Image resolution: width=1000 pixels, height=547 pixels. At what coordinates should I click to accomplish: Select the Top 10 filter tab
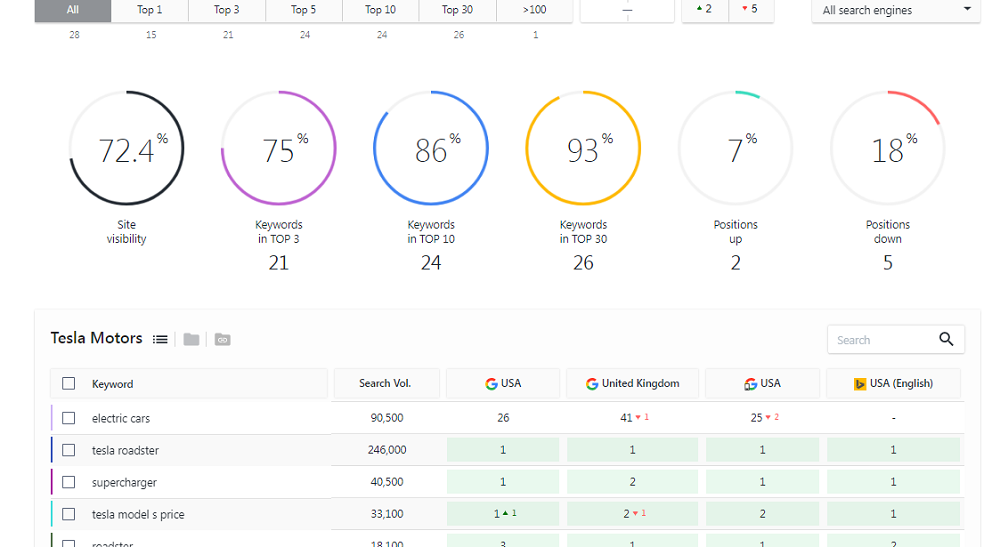click(380, 10)
